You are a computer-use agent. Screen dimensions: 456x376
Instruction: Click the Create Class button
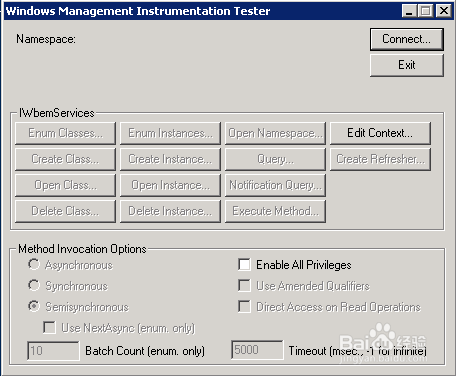pyautogui.click(x=65, y=159)
